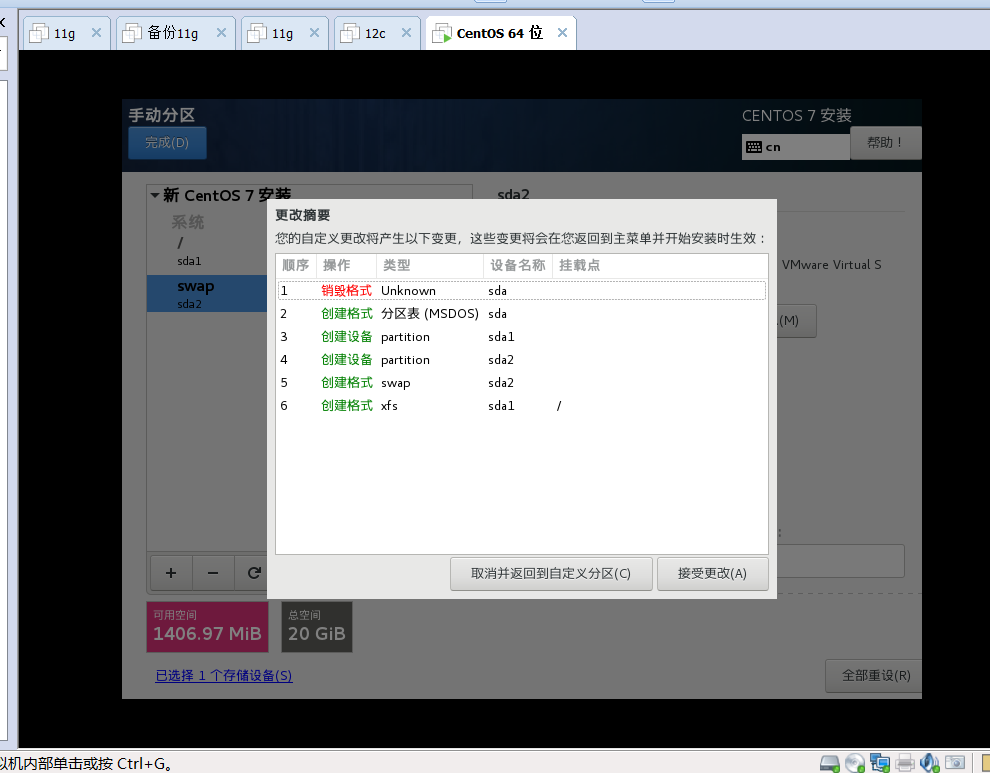Image resolution: width=990 pixels, height=773 pixels.
Task: Click the remove partition minus button
Action: [x=213, y=573]
